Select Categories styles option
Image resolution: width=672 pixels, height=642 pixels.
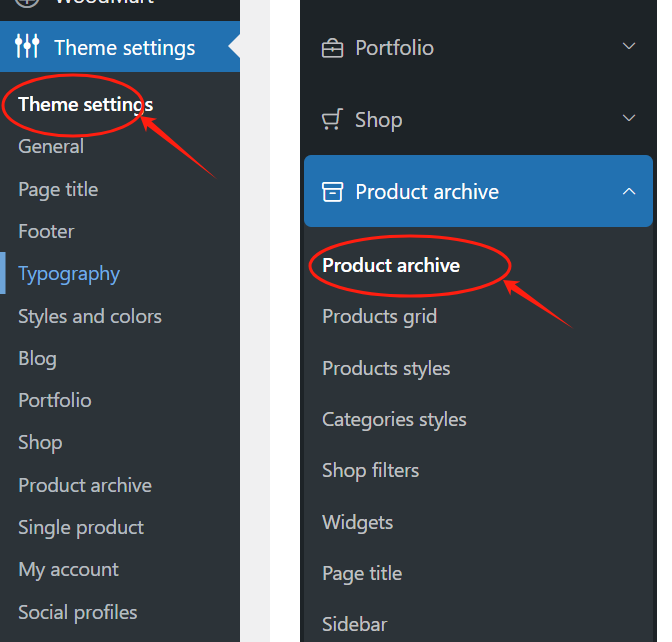click(394, 420)
